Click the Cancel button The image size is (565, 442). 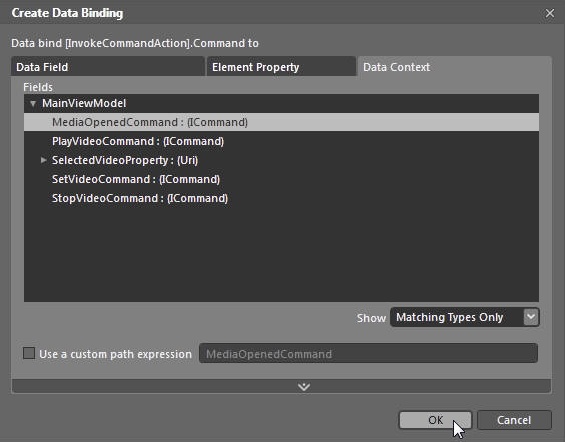(x=514, y=420)
